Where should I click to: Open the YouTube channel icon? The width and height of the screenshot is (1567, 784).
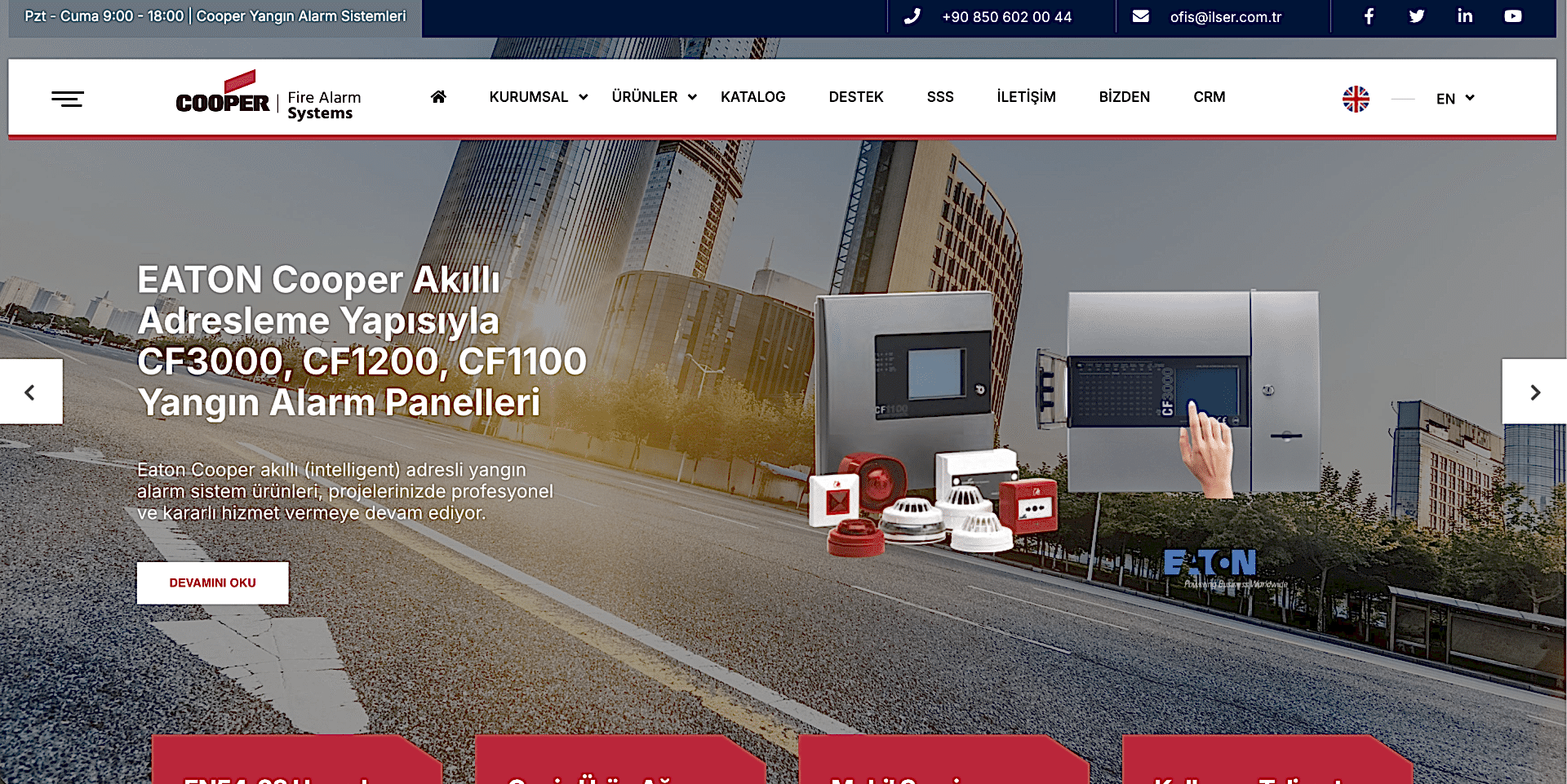(1513, 16)
